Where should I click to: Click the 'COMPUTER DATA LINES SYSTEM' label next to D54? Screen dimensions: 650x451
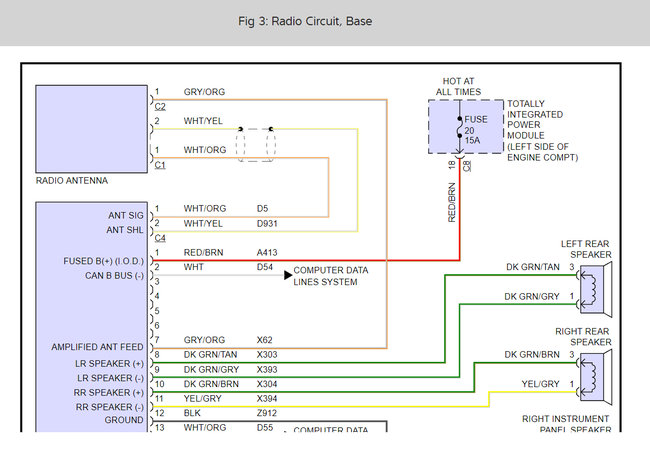coord(331,276)
